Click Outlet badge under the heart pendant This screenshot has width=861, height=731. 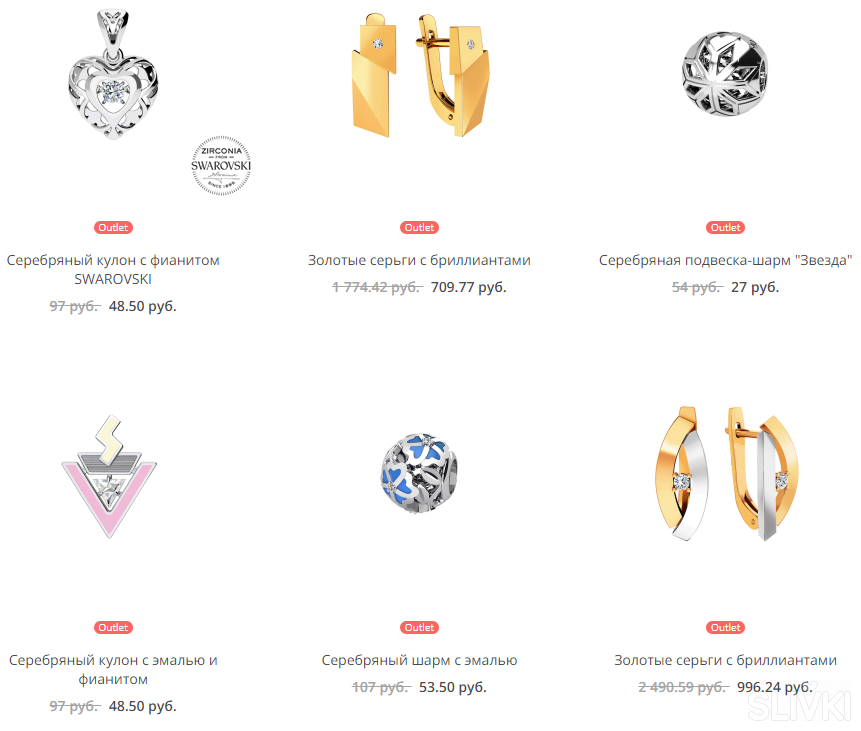(x=113, y=227)
